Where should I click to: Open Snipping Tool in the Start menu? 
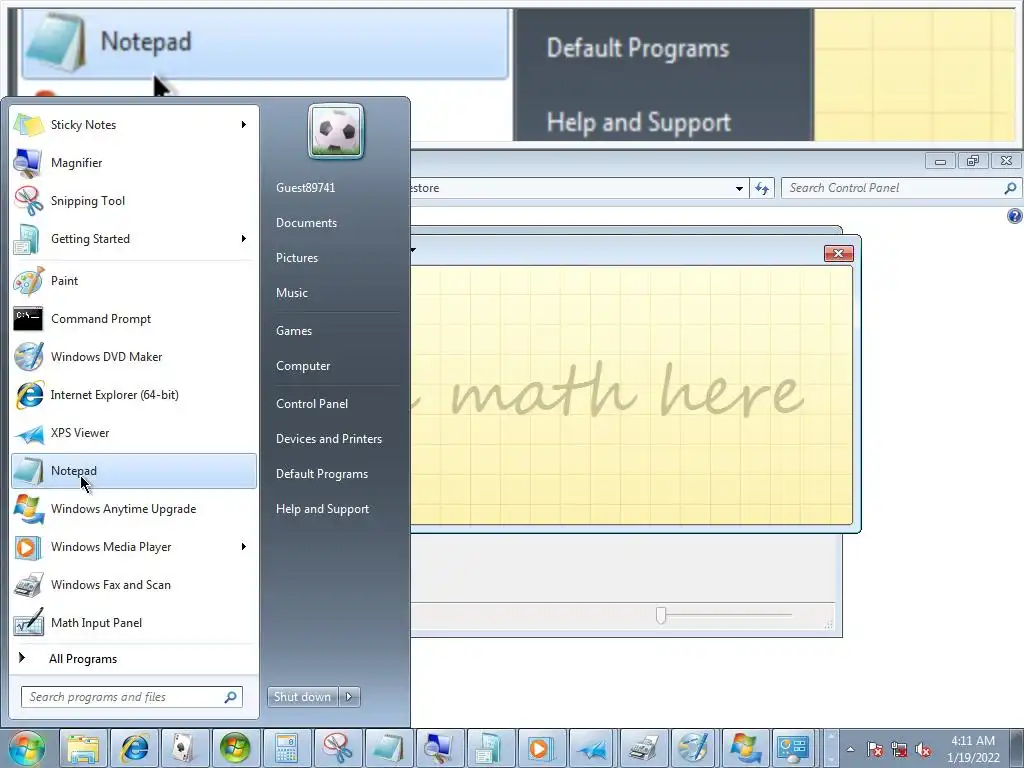pos(134,200)
